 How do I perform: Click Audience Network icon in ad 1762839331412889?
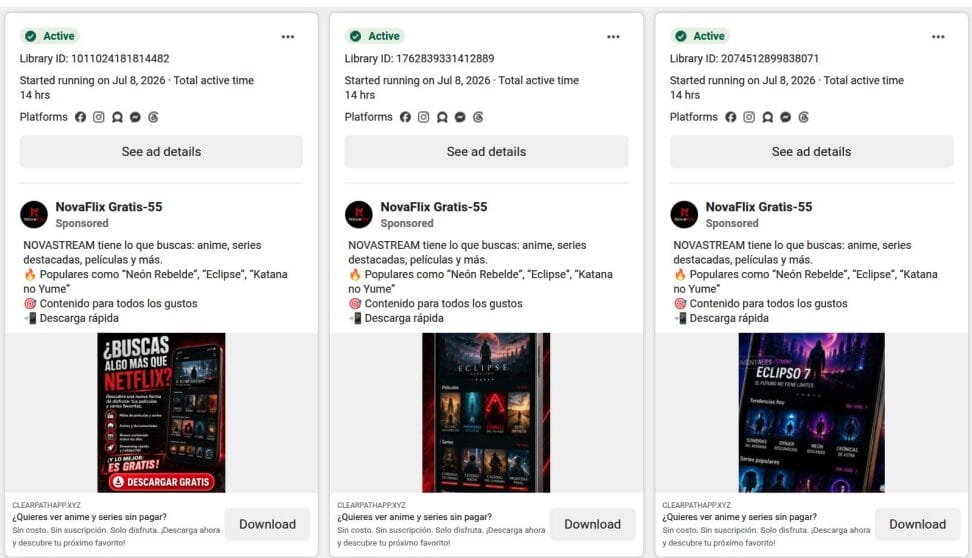pyautogui.click(x=442, y=117)
